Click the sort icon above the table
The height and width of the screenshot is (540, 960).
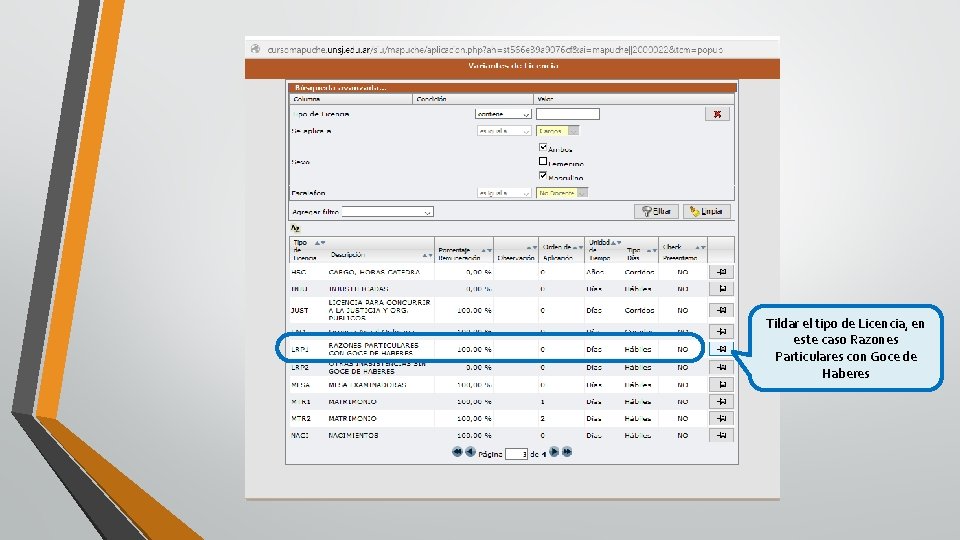(295, 228)
